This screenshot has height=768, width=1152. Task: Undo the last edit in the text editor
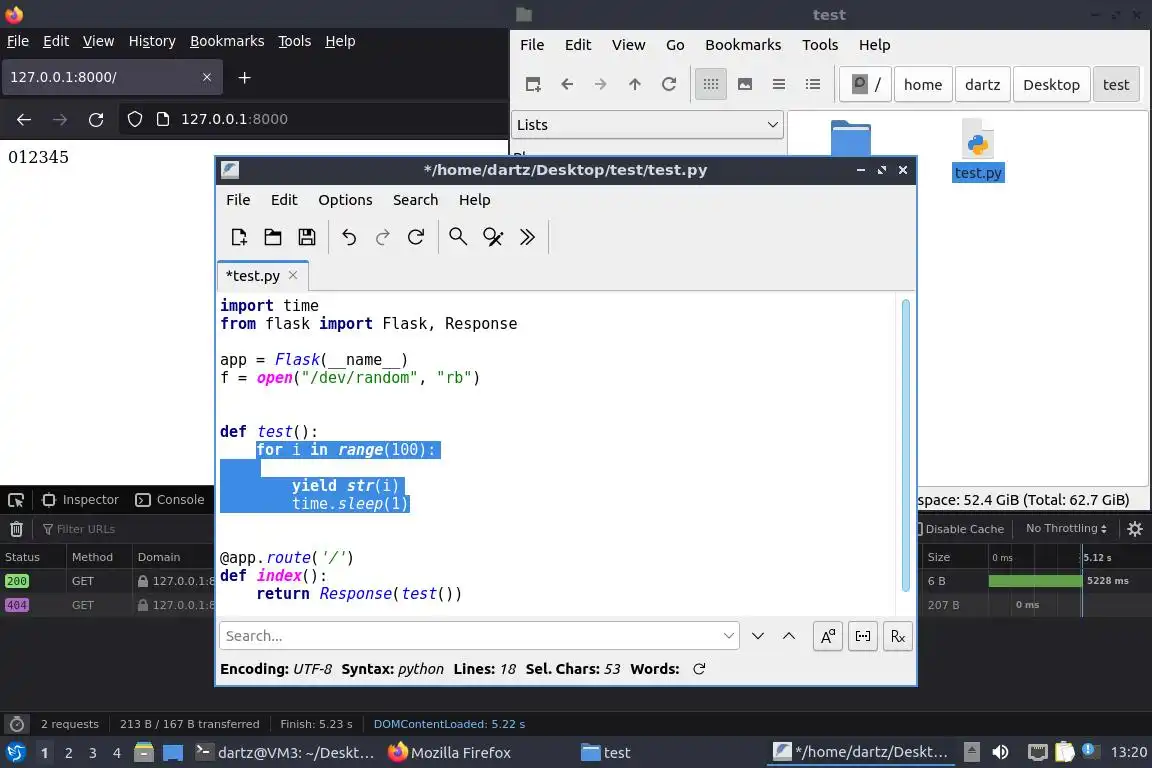349,237
